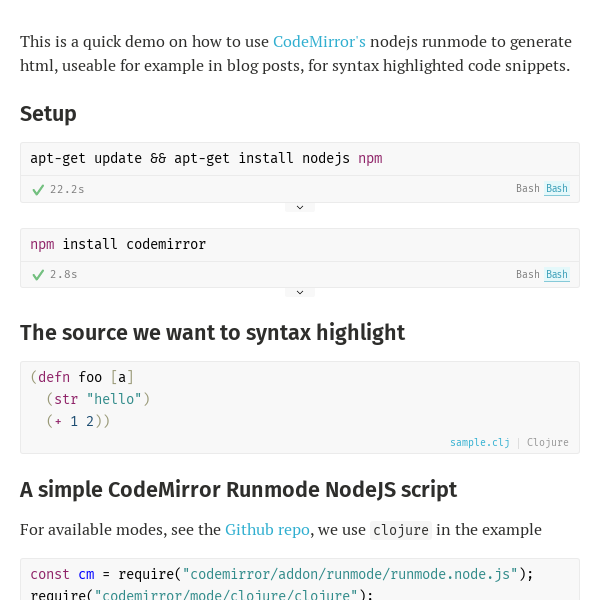Click the 22.2s execution time label
Image resolution: width=600 pixels, height=600 pixels.
pyautogui.click(x=67, y=189)
